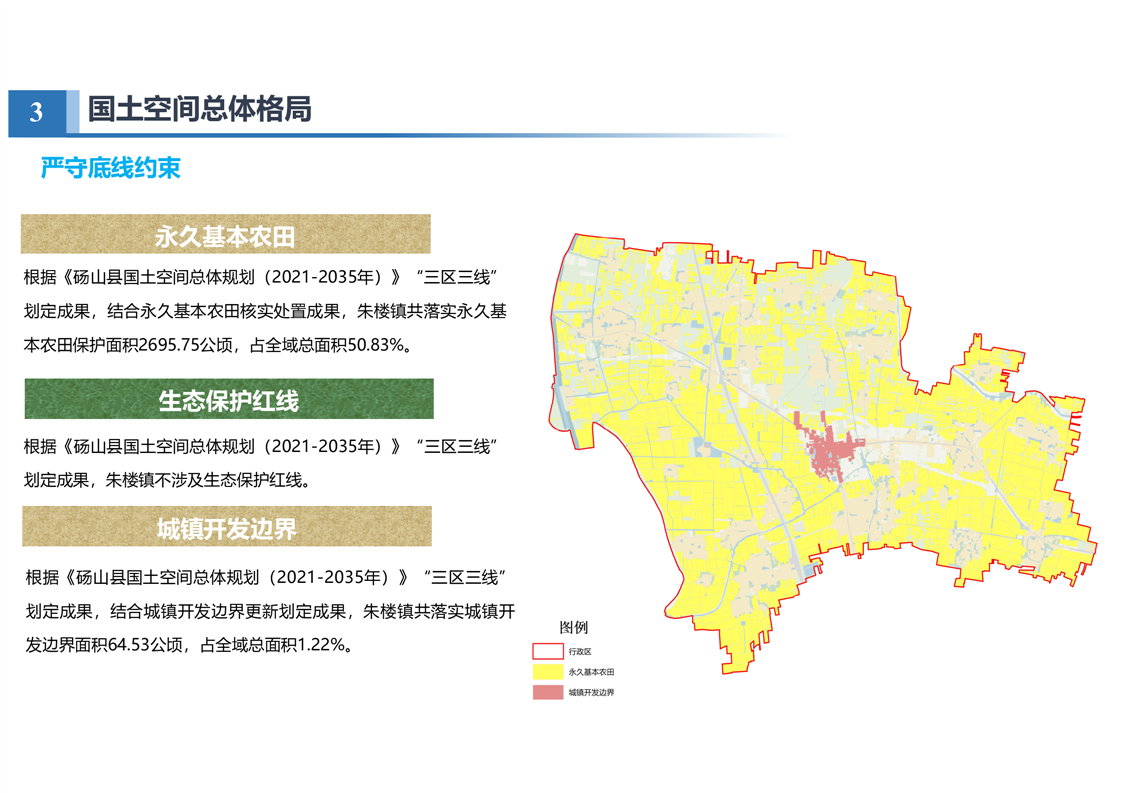The image size is (1122, 793).
Task: Click the pink 城镇开发边界 legend swatch
Action: pos(547,692)
